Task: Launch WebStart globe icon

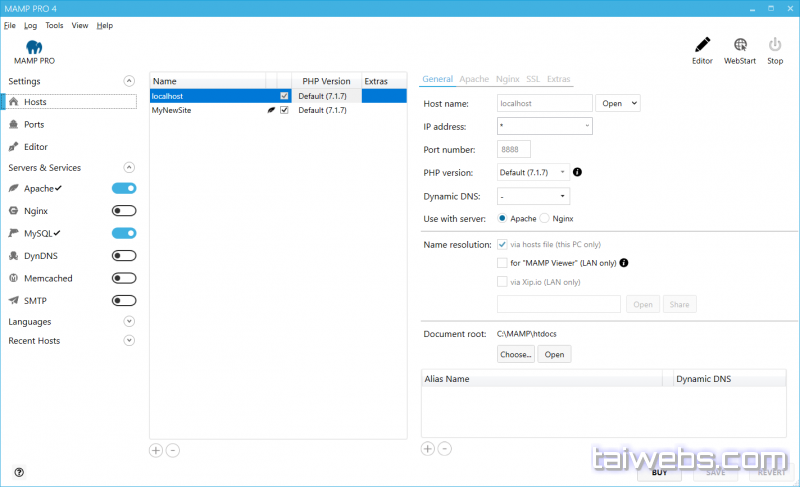Action: (740, 45)
